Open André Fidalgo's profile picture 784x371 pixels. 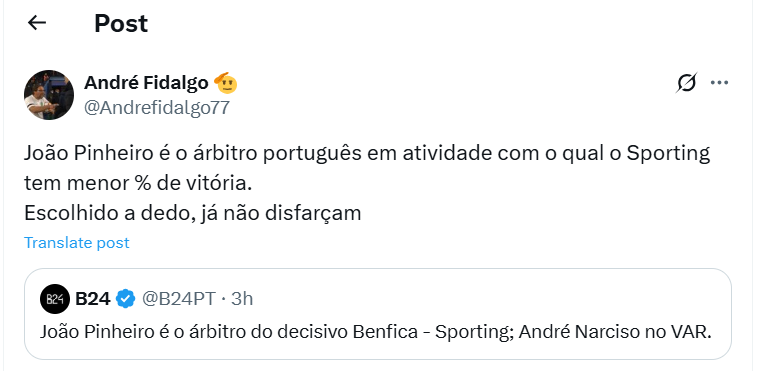pos(49,95)
